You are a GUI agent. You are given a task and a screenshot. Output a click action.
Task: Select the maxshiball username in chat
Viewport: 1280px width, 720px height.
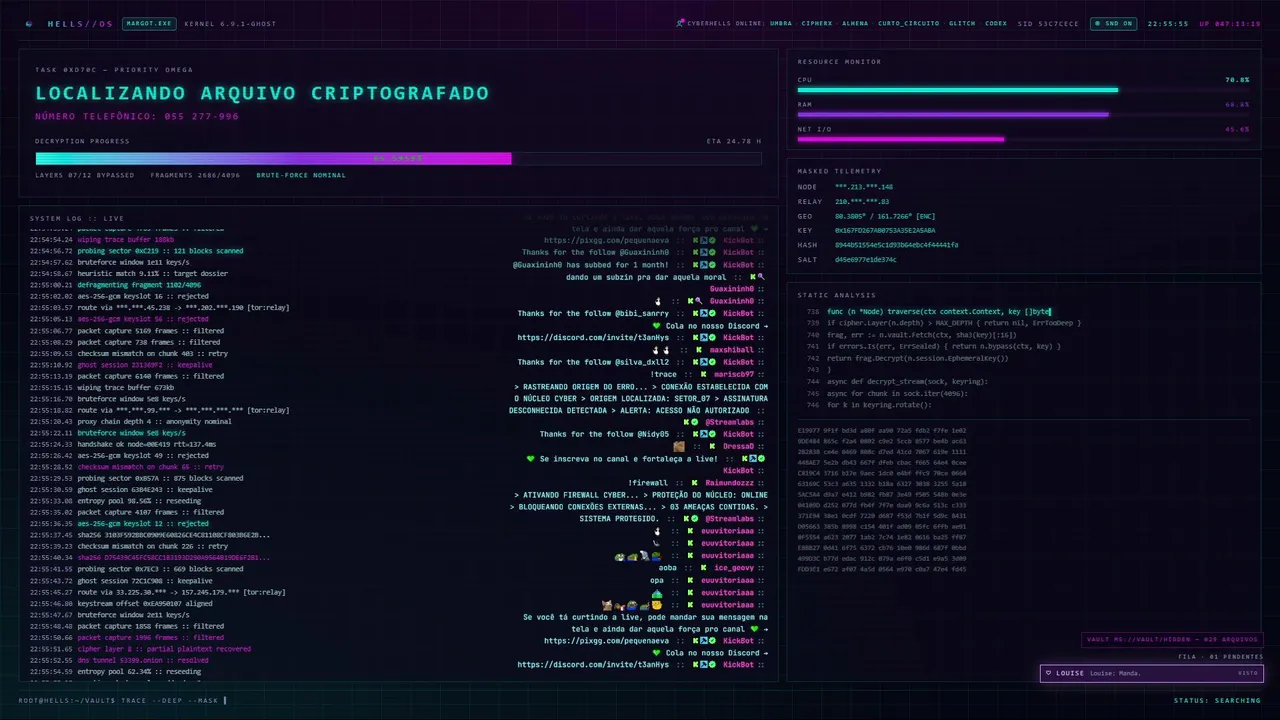tap(731, 350)
